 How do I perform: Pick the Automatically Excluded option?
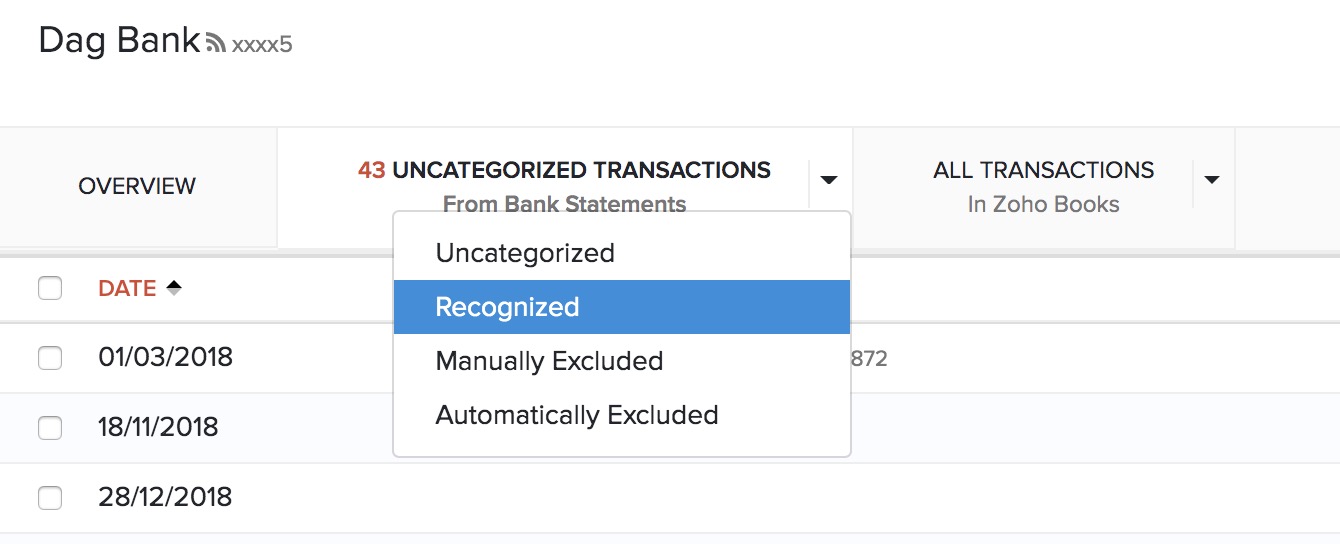[577, 415]
